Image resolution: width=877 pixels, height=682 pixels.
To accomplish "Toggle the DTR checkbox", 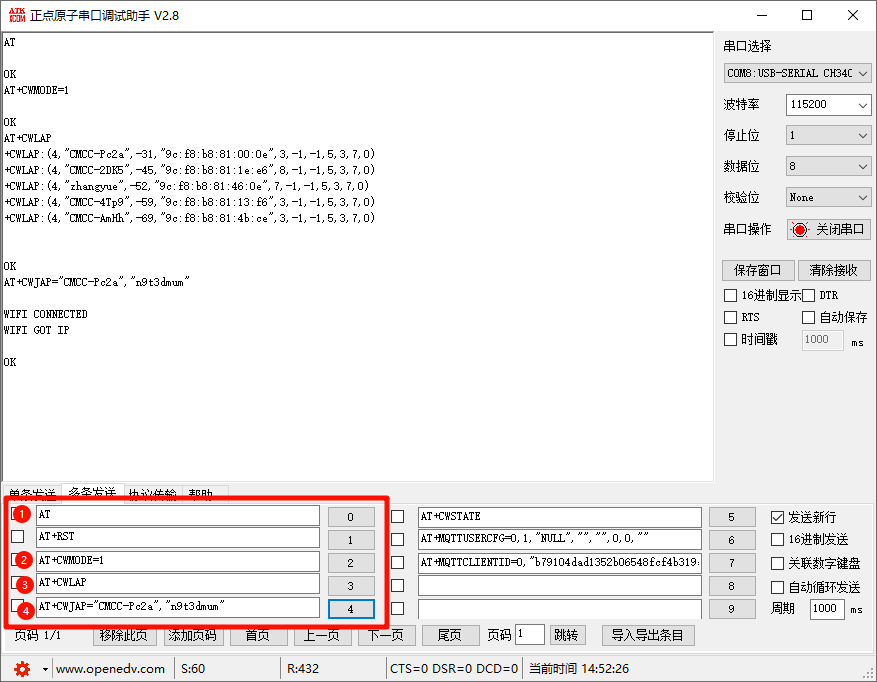I will pyautogui.click(x=809, y=294).
